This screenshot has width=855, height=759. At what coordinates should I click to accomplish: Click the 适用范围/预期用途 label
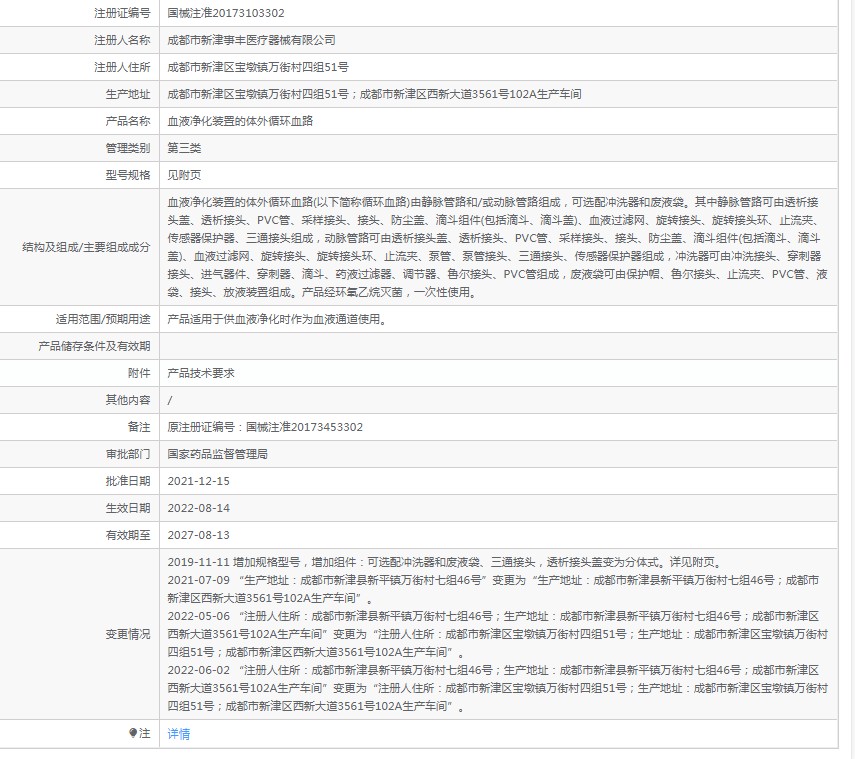tap(103, 319)
